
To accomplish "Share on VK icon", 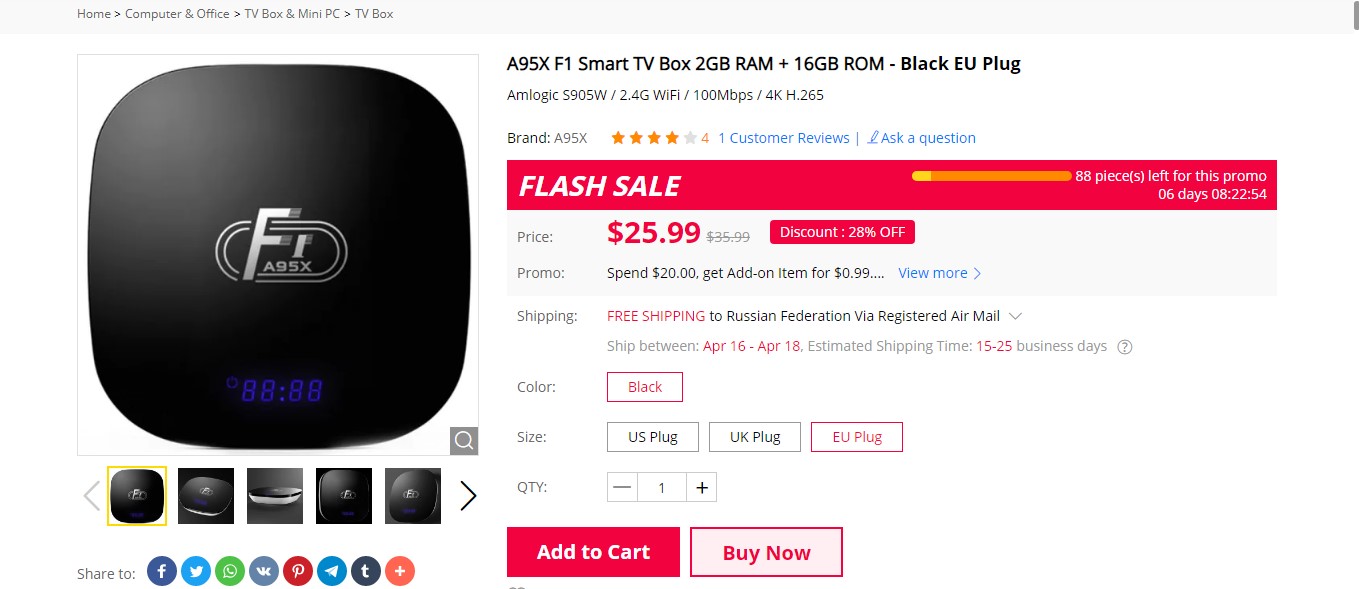I will point(264,571).
